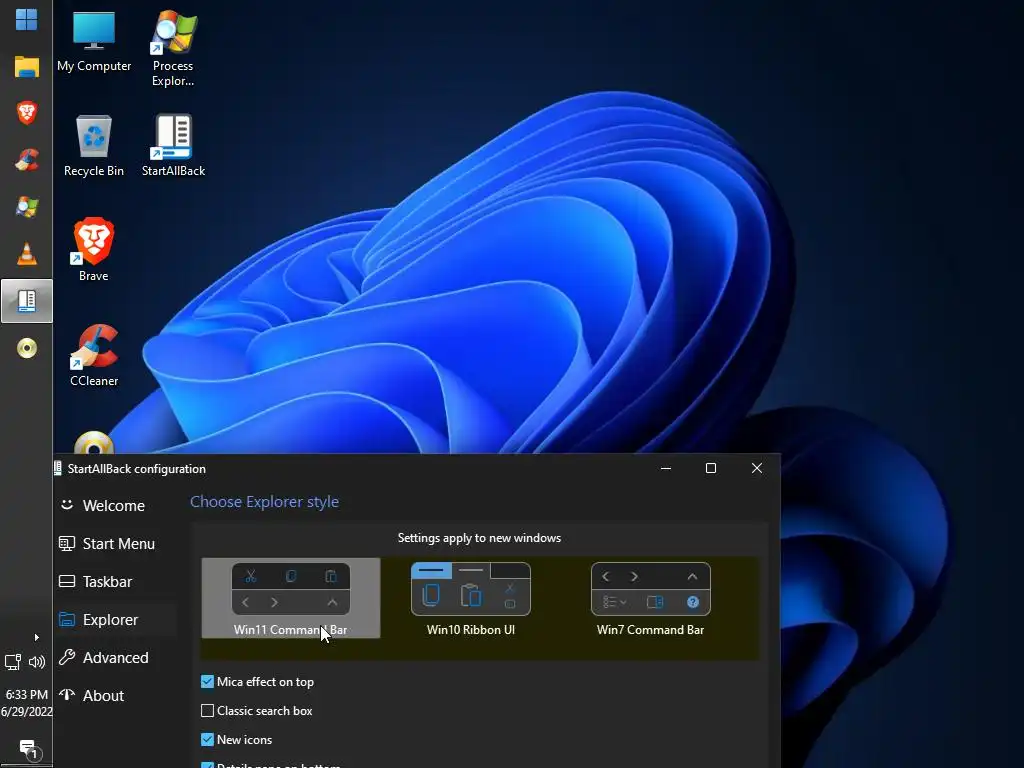
Task: Open StartAllBack desktop shortcut
Action: click(x=173, y=146)
